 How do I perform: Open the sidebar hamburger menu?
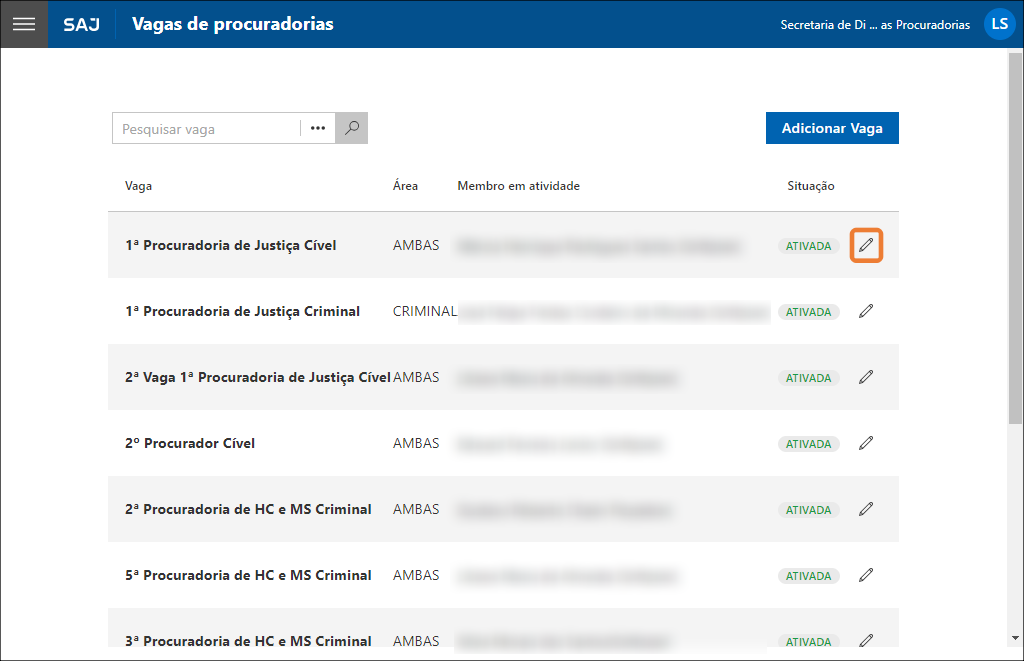pyautogui.click(x=24, y=24)
